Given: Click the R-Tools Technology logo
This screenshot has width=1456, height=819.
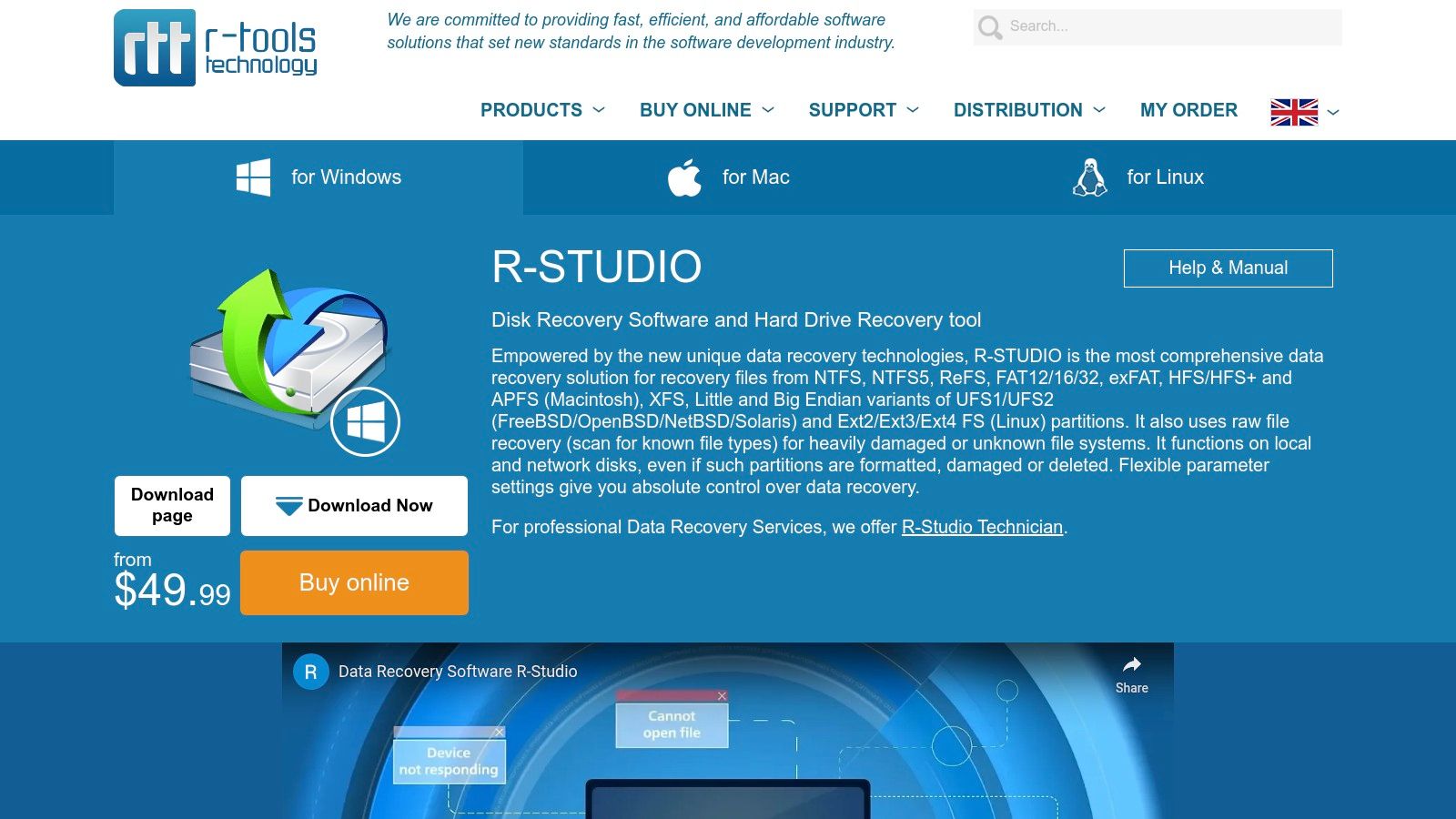Looking at the screenshot, I should coord(216,47).
